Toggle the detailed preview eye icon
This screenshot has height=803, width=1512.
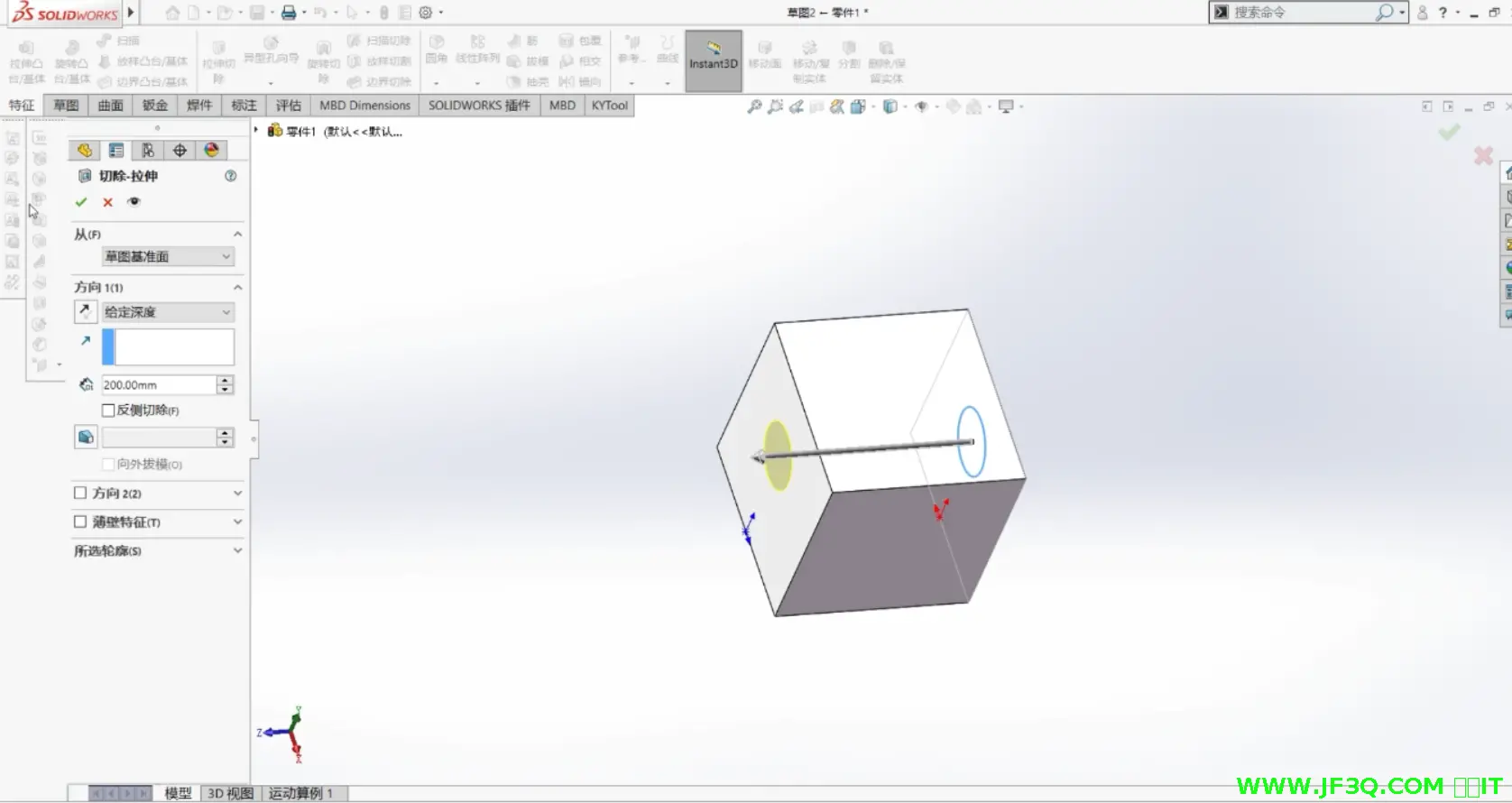134,202
